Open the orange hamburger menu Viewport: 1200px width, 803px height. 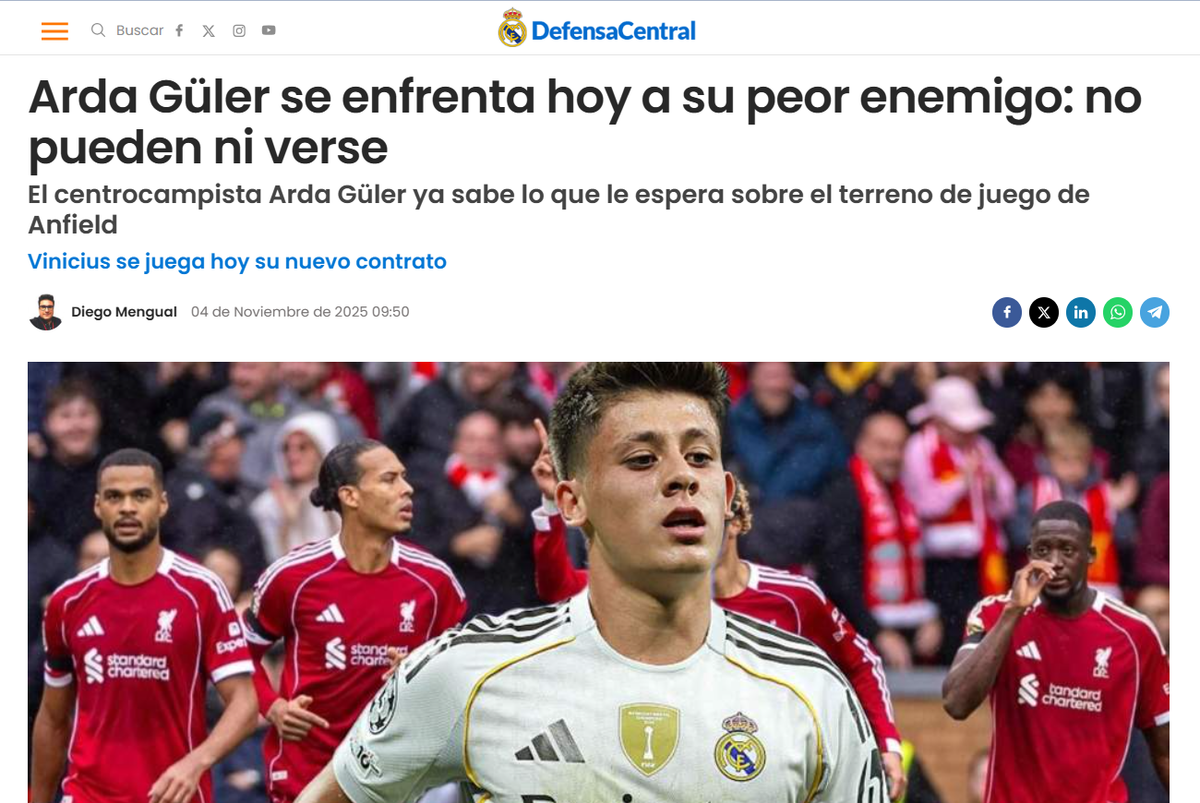pos(55,31)
